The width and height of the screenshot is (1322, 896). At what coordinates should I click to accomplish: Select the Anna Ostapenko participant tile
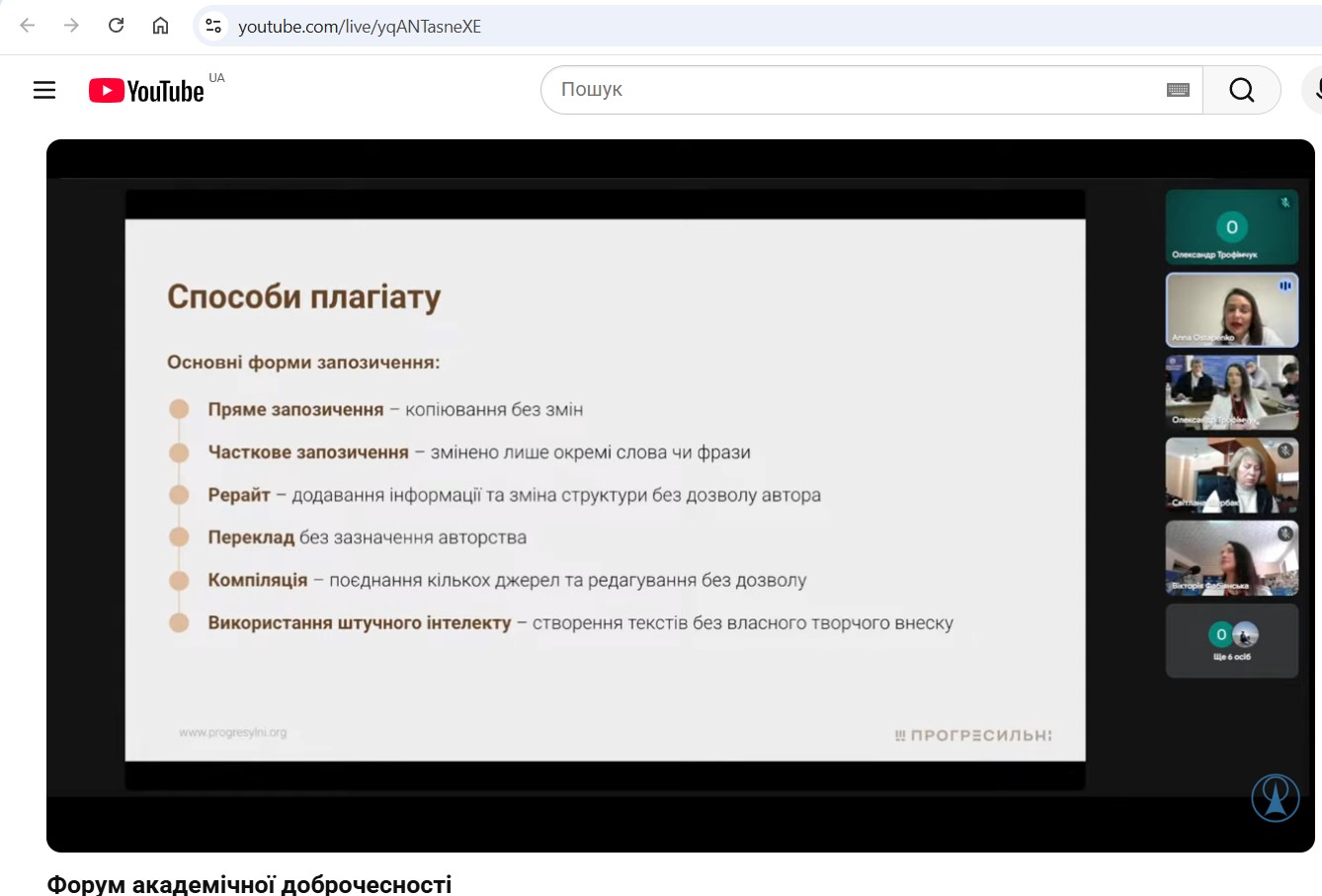pyautogui.click(x=1231, y=310)
